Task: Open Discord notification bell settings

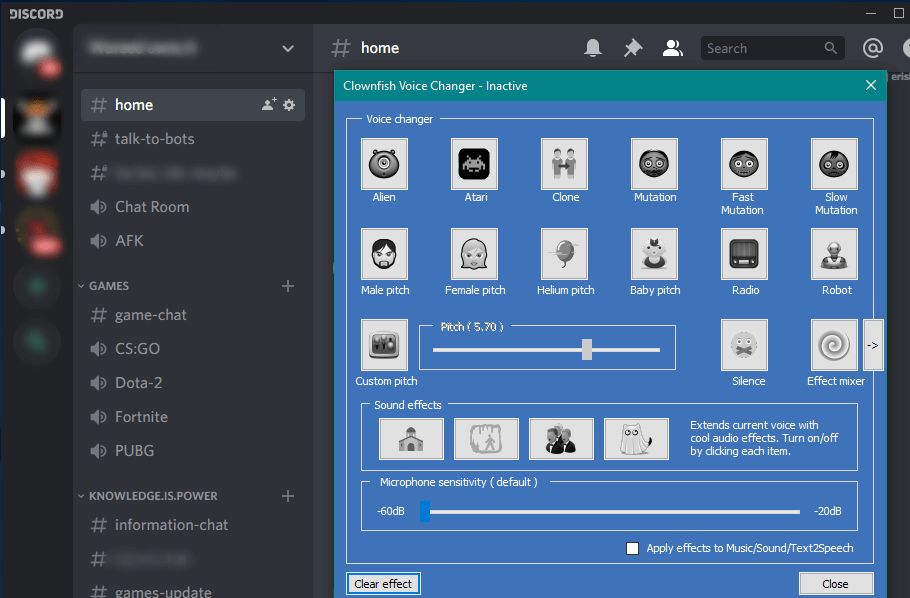Action: pyautogui.click(x=593, y=48)
